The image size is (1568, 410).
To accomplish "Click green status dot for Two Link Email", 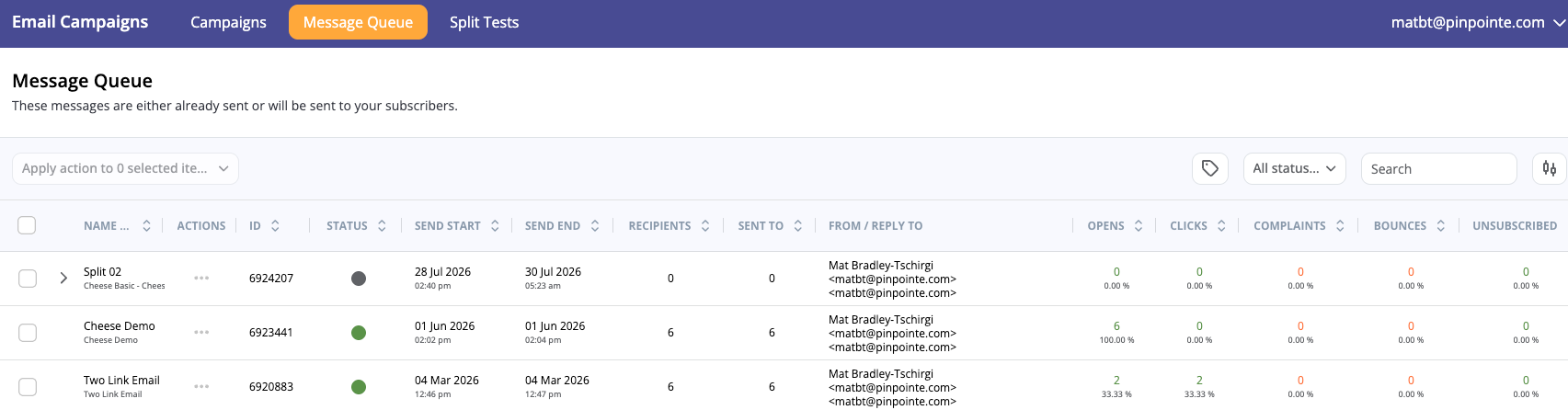I will coord(359,387).
